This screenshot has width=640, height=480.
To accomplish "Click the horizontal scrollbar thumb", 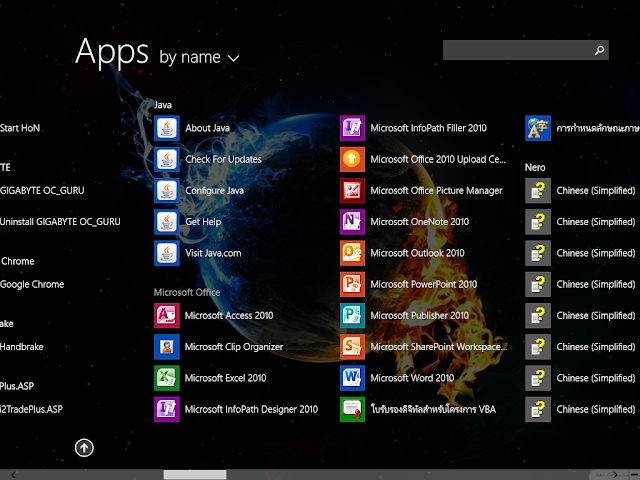I will click(x=195, y=475).
